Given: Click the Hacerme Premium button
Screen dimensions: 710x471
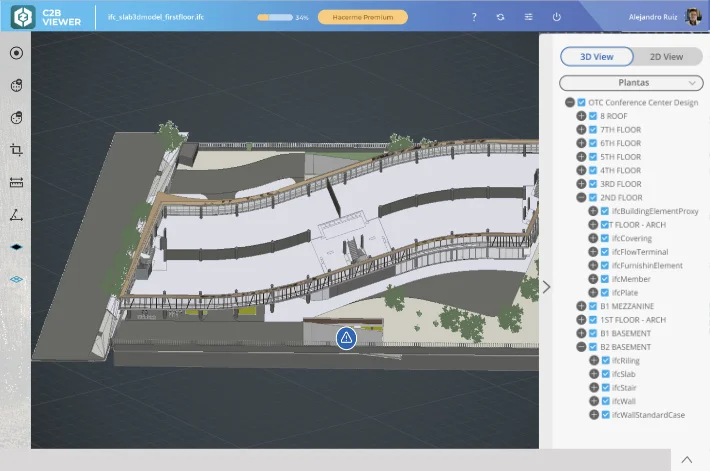Looking at the screenshot, I should click(x=363, y=17).
